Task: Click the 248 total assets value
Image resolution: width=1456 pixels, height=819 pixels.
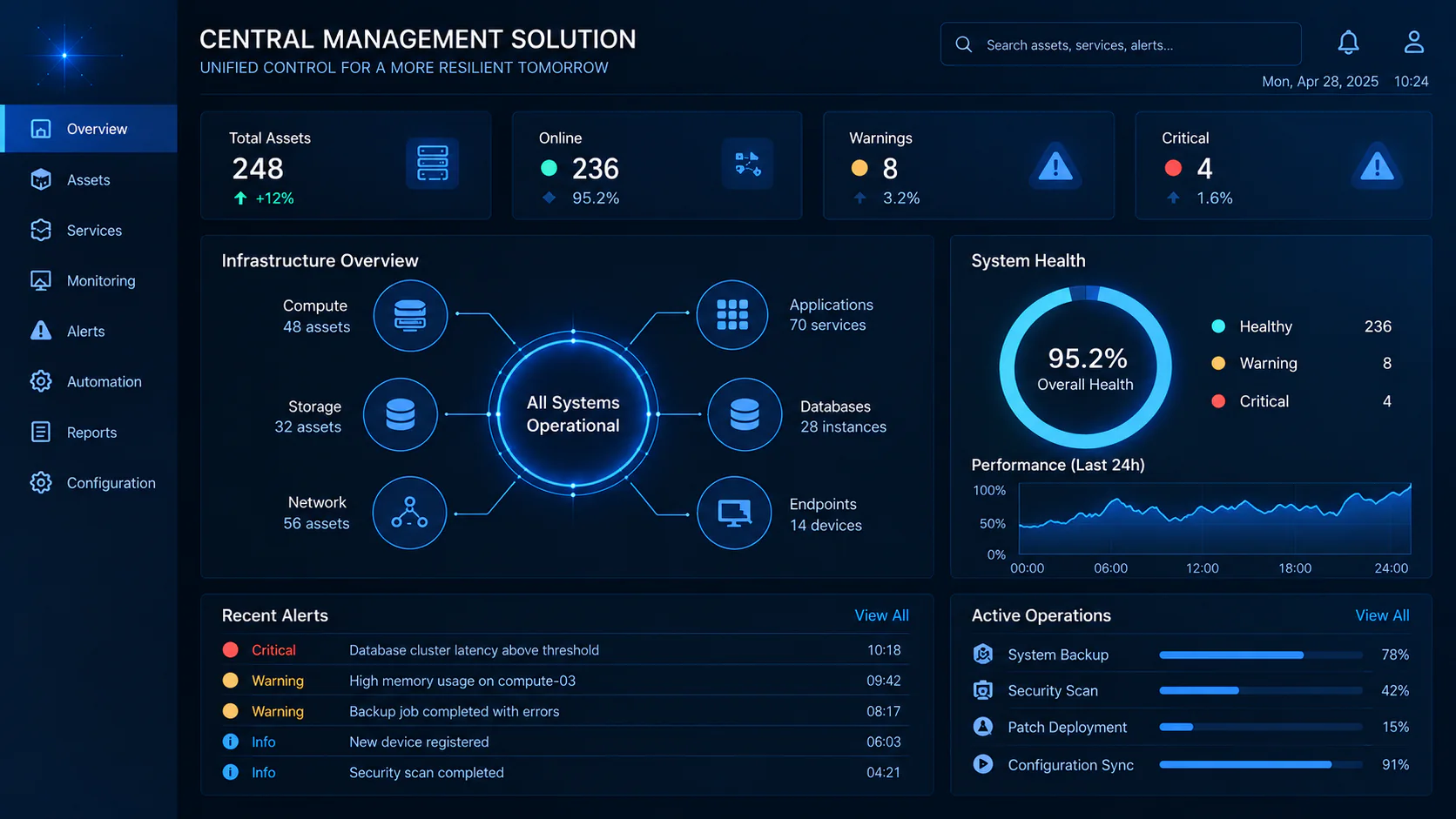Action: click(258, 168)
